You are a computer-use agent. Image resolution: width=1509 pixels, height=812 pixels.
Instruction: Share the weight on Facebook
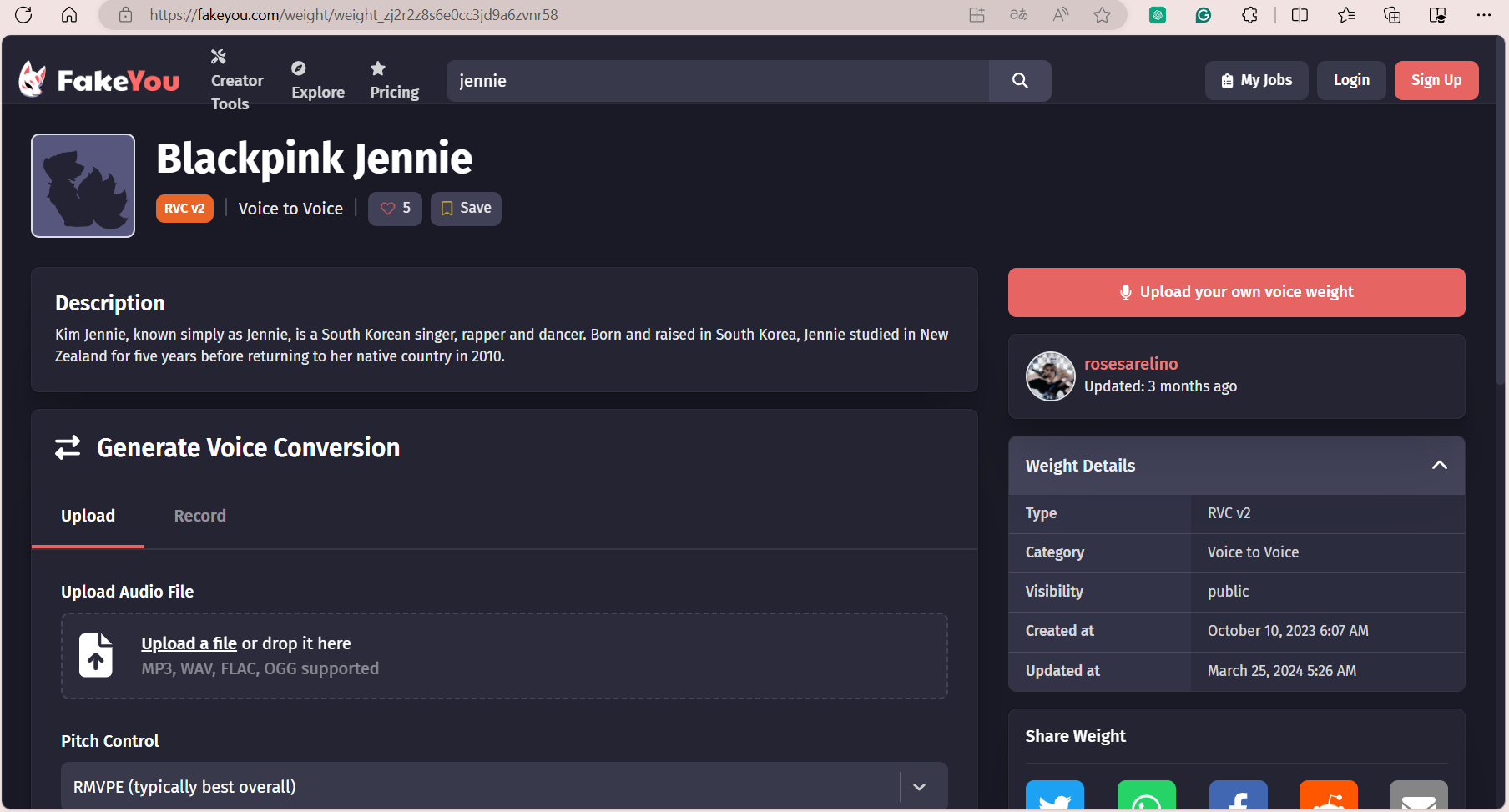(x=1239, y=795)
